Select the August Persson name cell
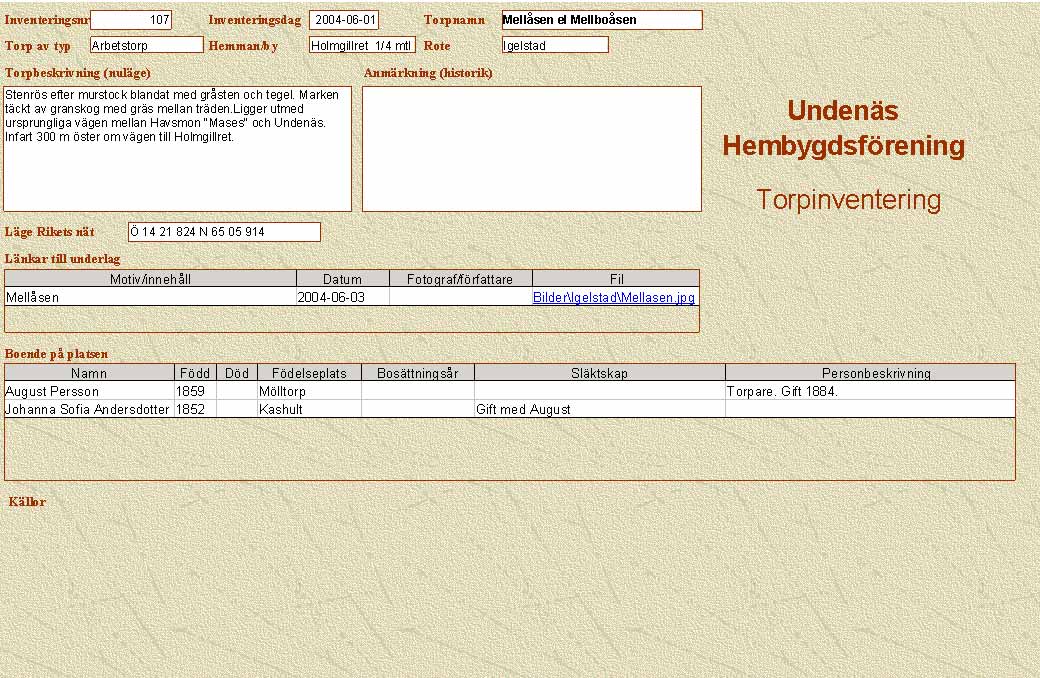 tap(89, 391)
